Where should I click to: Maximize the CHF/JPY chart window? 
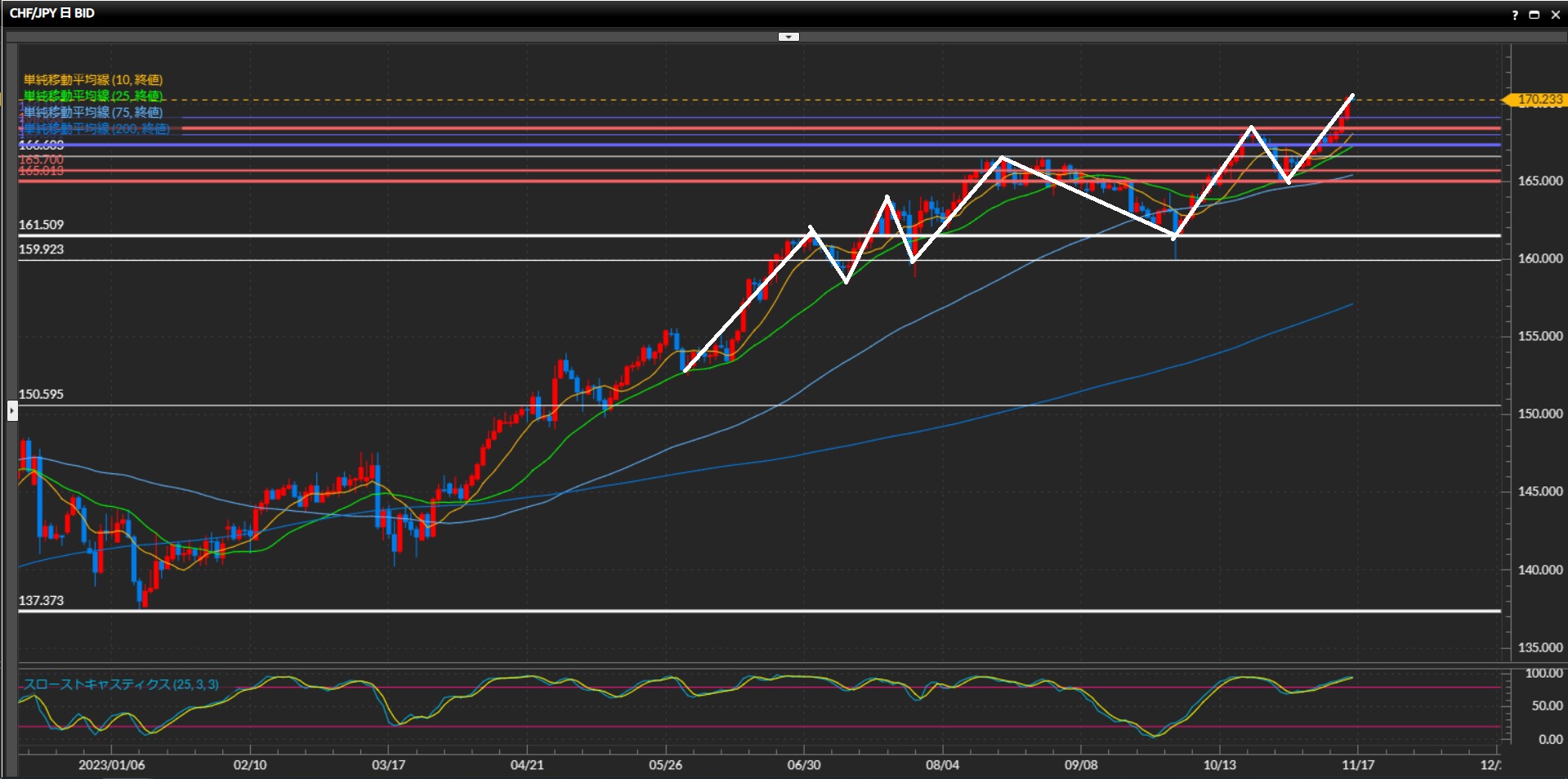point(1534,15)
